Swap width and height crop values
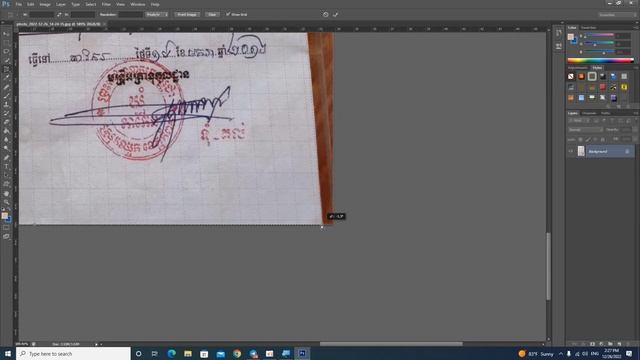Screen dimensions: 640x360 pyautogui.click(x=59, y=14)
